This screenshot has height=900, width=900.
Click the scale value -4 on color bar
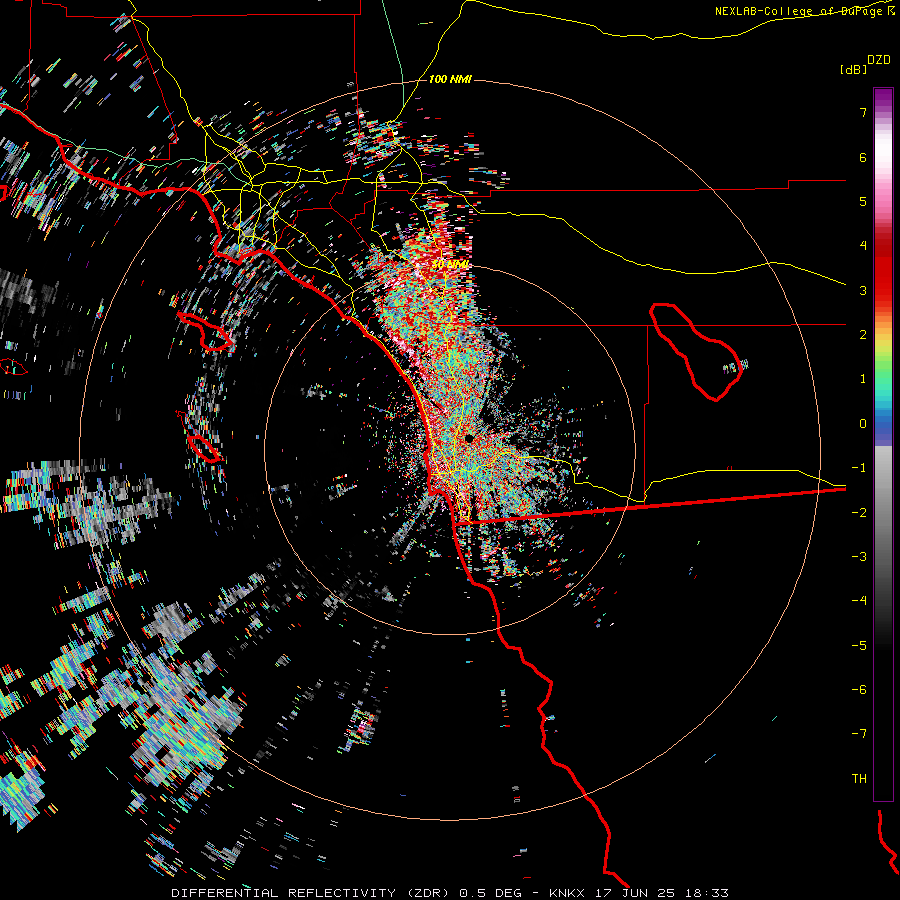tap(859, 601)
